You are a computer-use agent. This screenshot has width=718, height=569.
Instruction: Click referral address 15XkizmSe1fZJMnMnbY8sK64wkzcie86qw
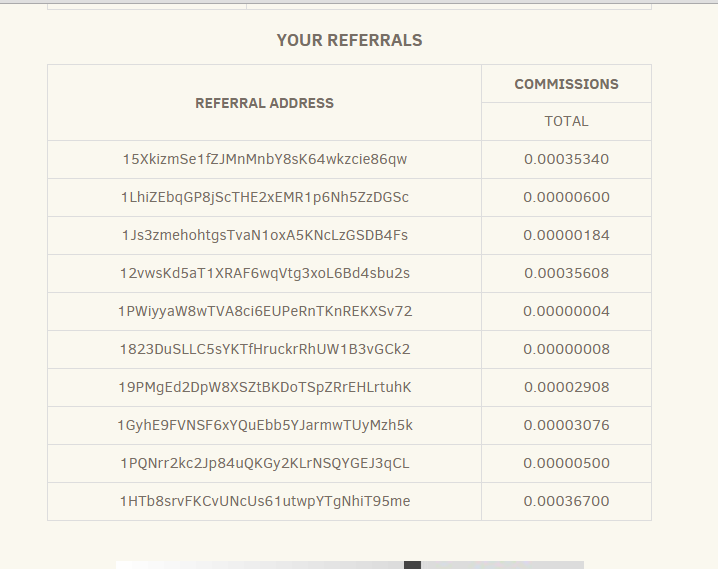click(x=265, y=160)
